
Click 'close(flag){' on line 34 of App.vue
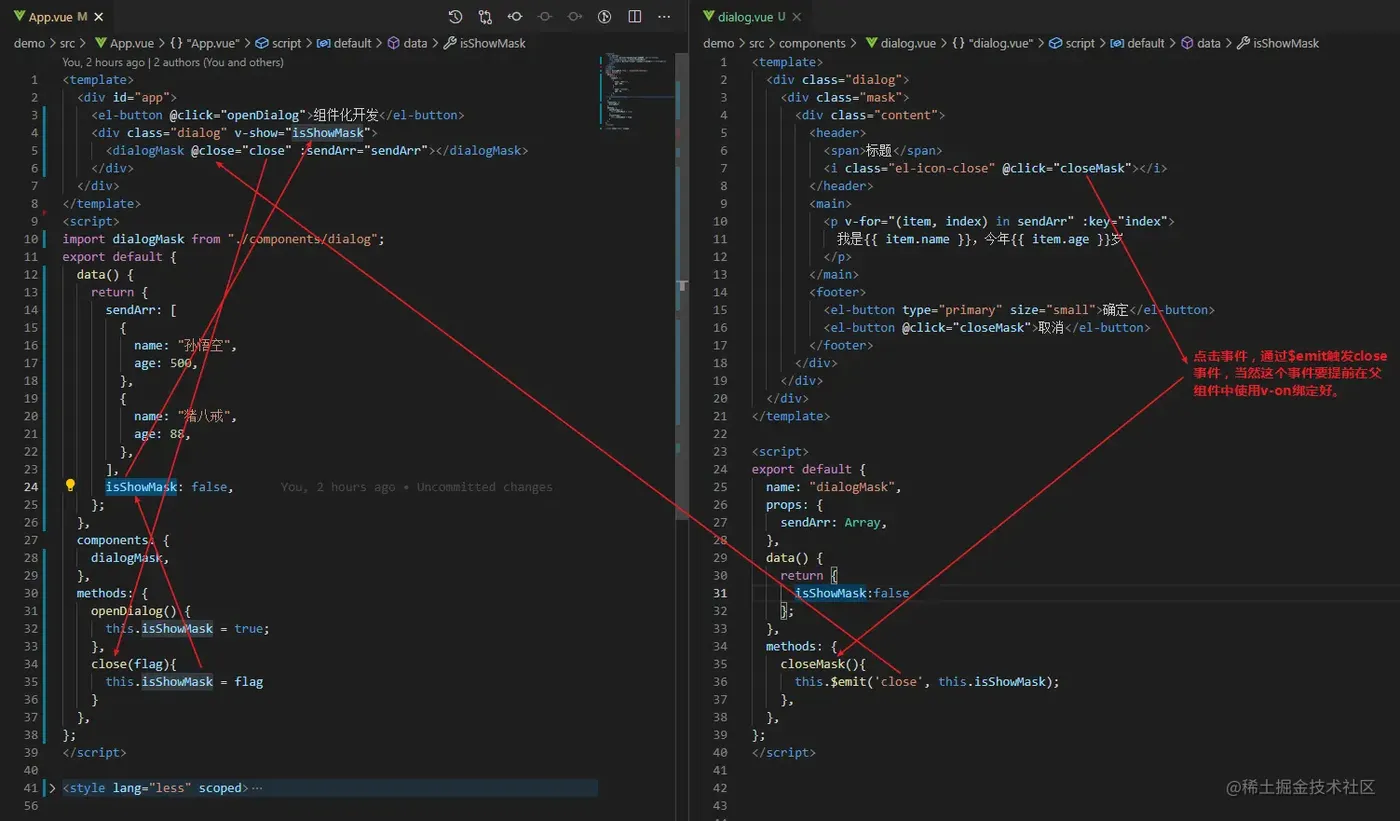(x=134, y=663)
